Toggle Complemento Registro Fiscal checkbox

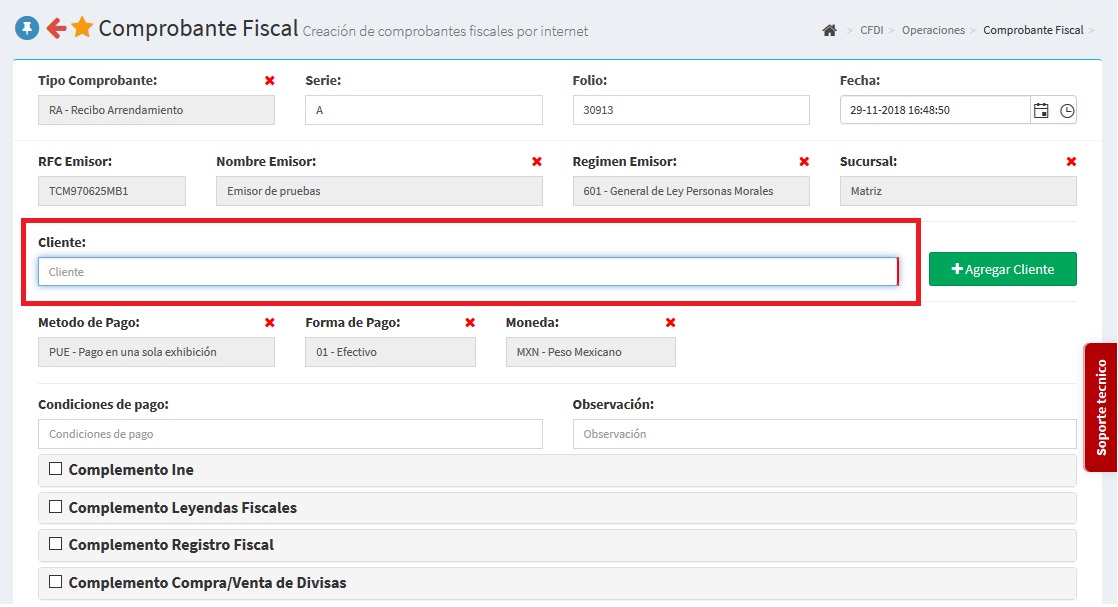coord(56,544)
